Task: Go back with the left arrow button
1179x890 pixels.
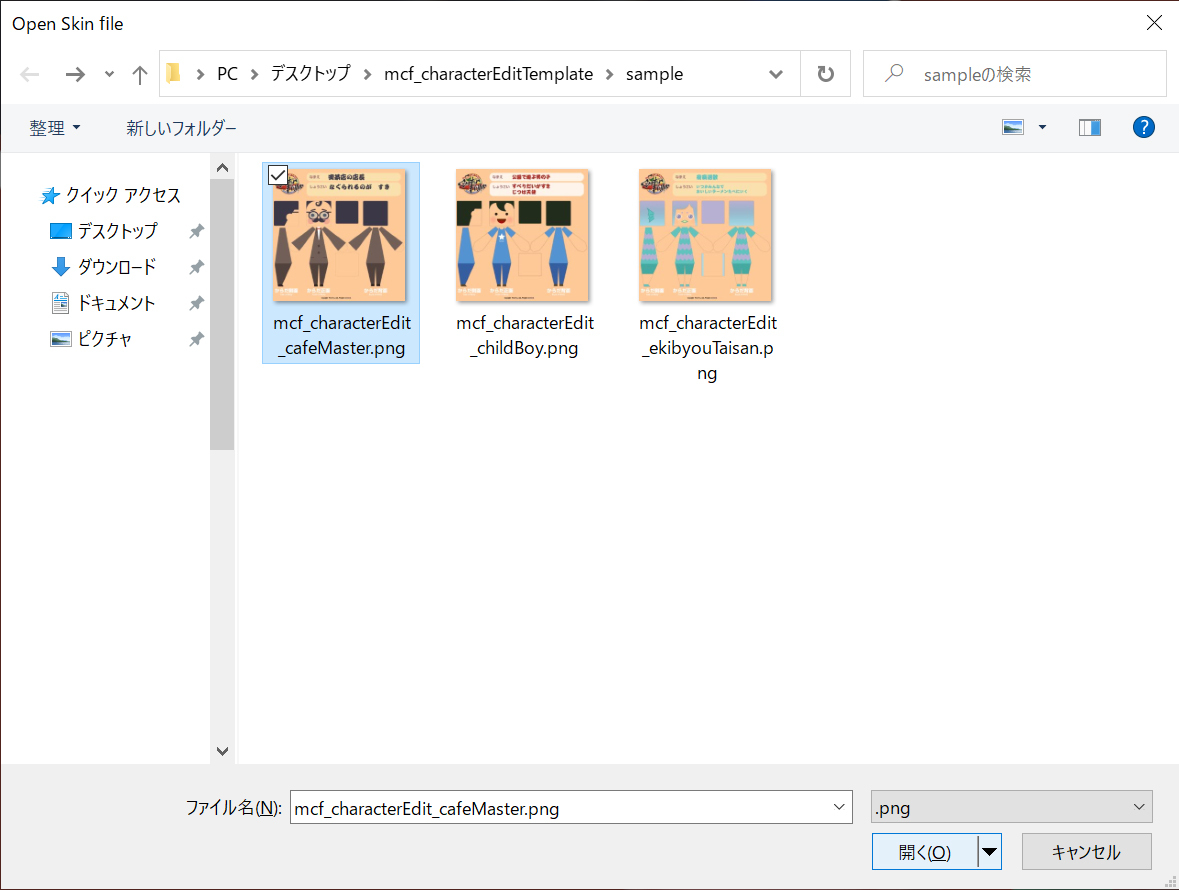Action: pyautogui.click(x=29, y=74)
